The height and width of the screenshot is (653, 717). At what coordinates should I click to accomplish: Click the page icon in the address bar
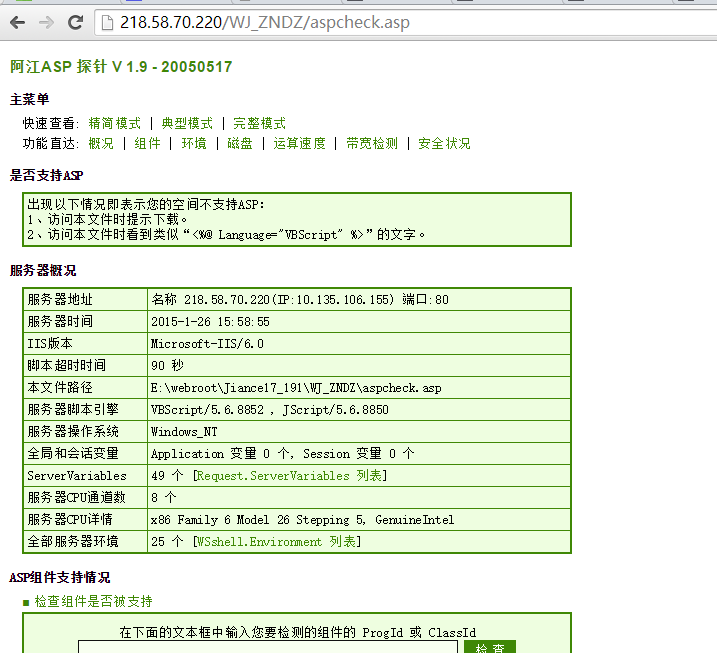(x=107, y=22)
